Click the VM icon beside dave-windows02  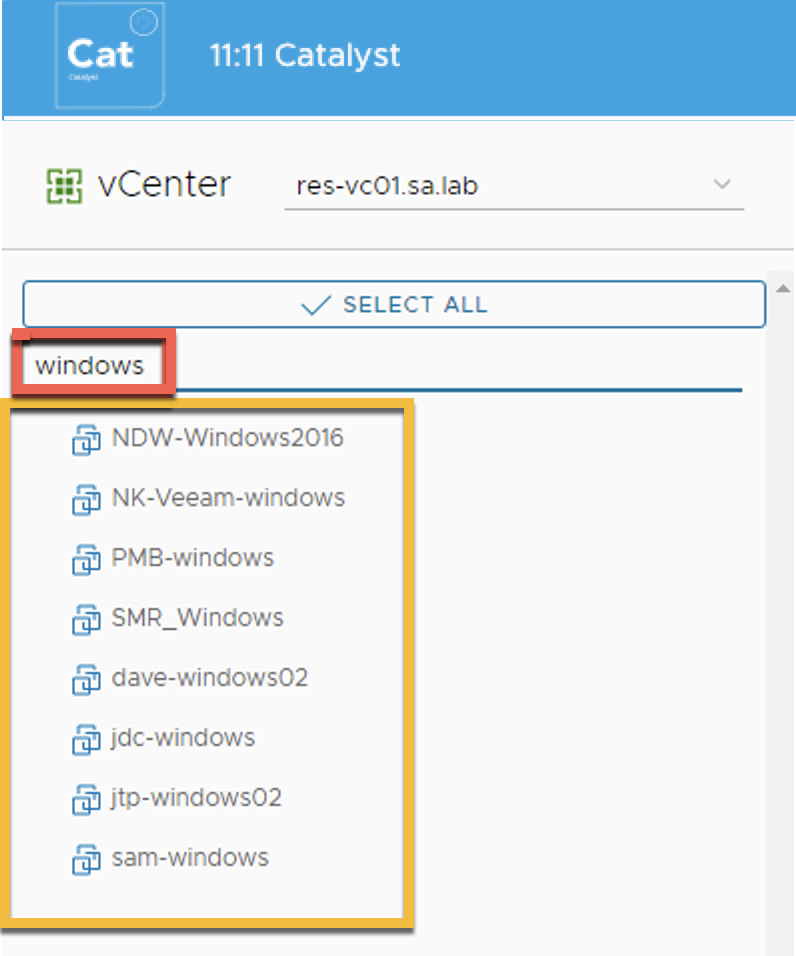(x=87, y=679)
